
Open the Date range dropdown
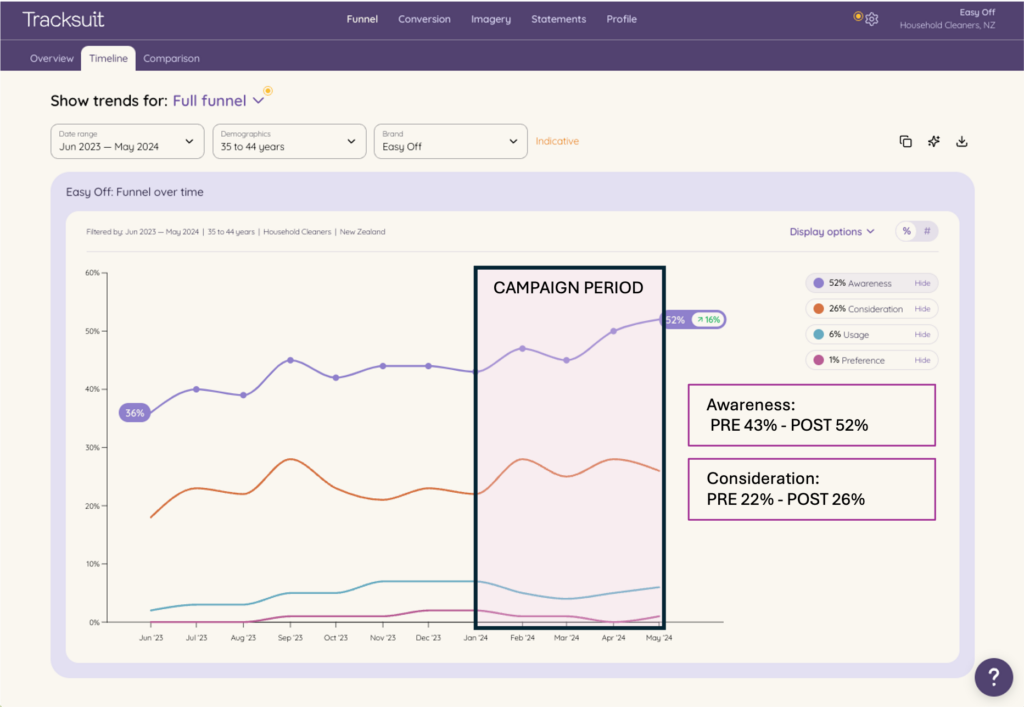[x=127, y=141]
